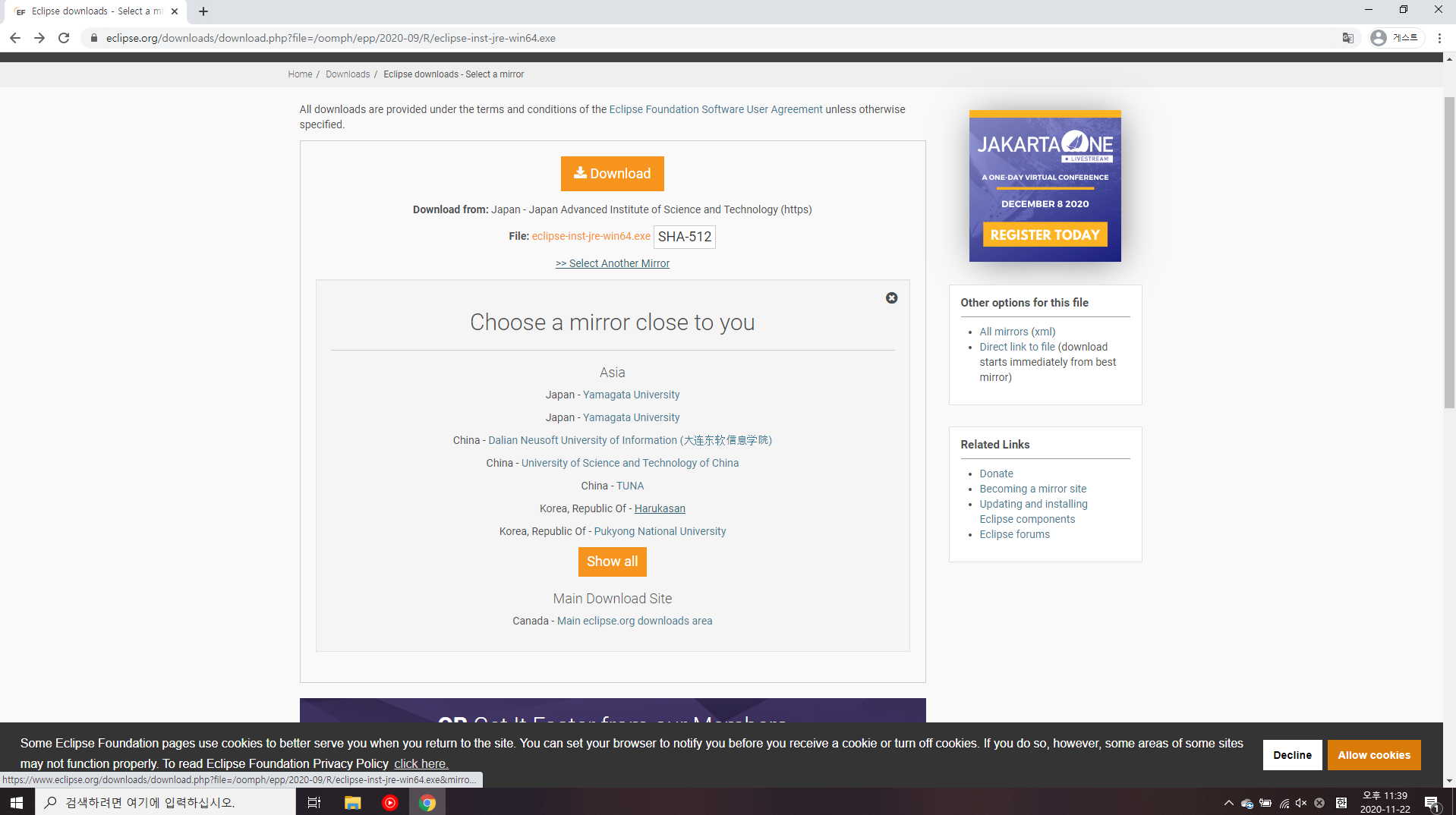Click Direct link to file
This screenshot has height=815, width=1456.
1017,347
